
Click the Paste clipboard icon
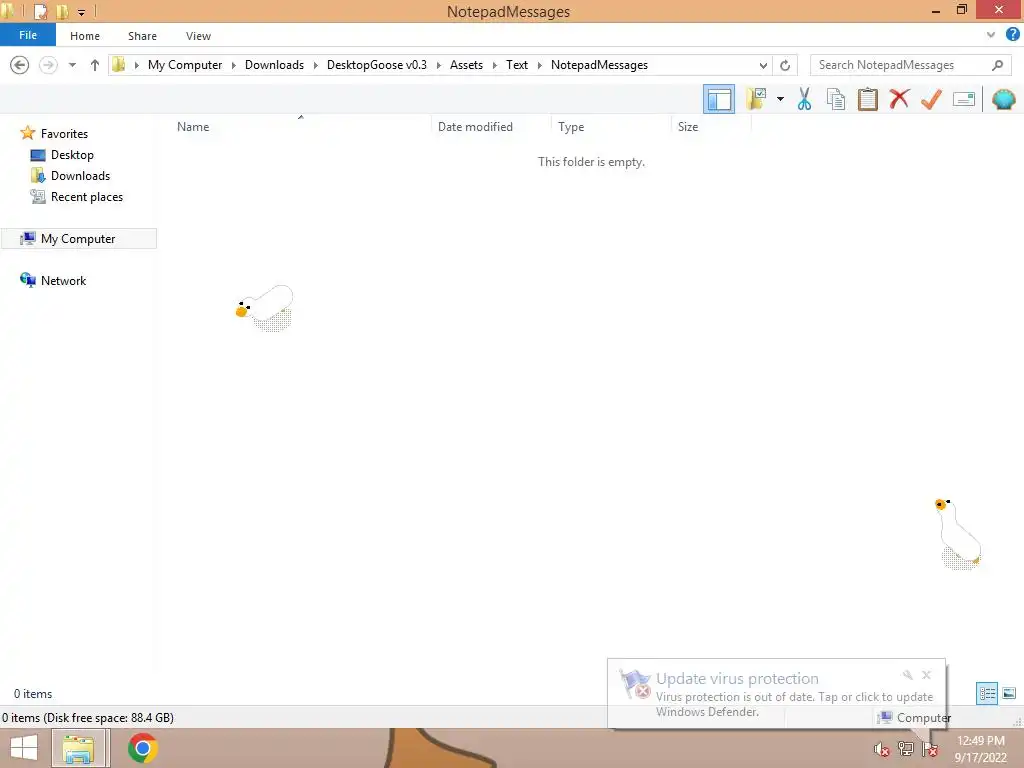(867, 99)
